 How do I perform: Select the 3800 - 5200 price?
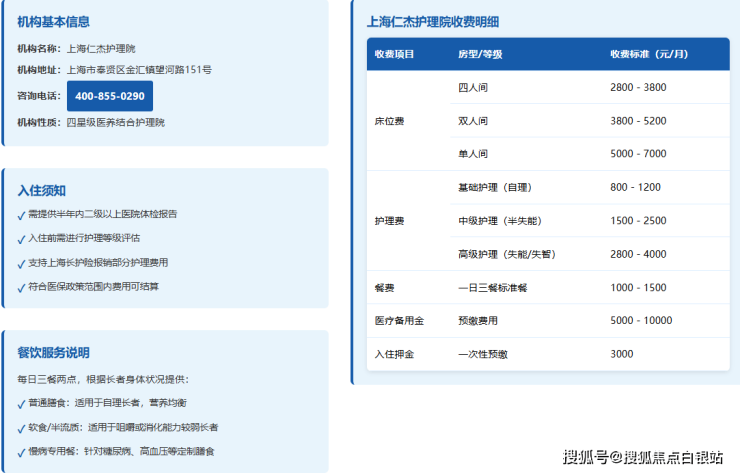click(638, 121)
